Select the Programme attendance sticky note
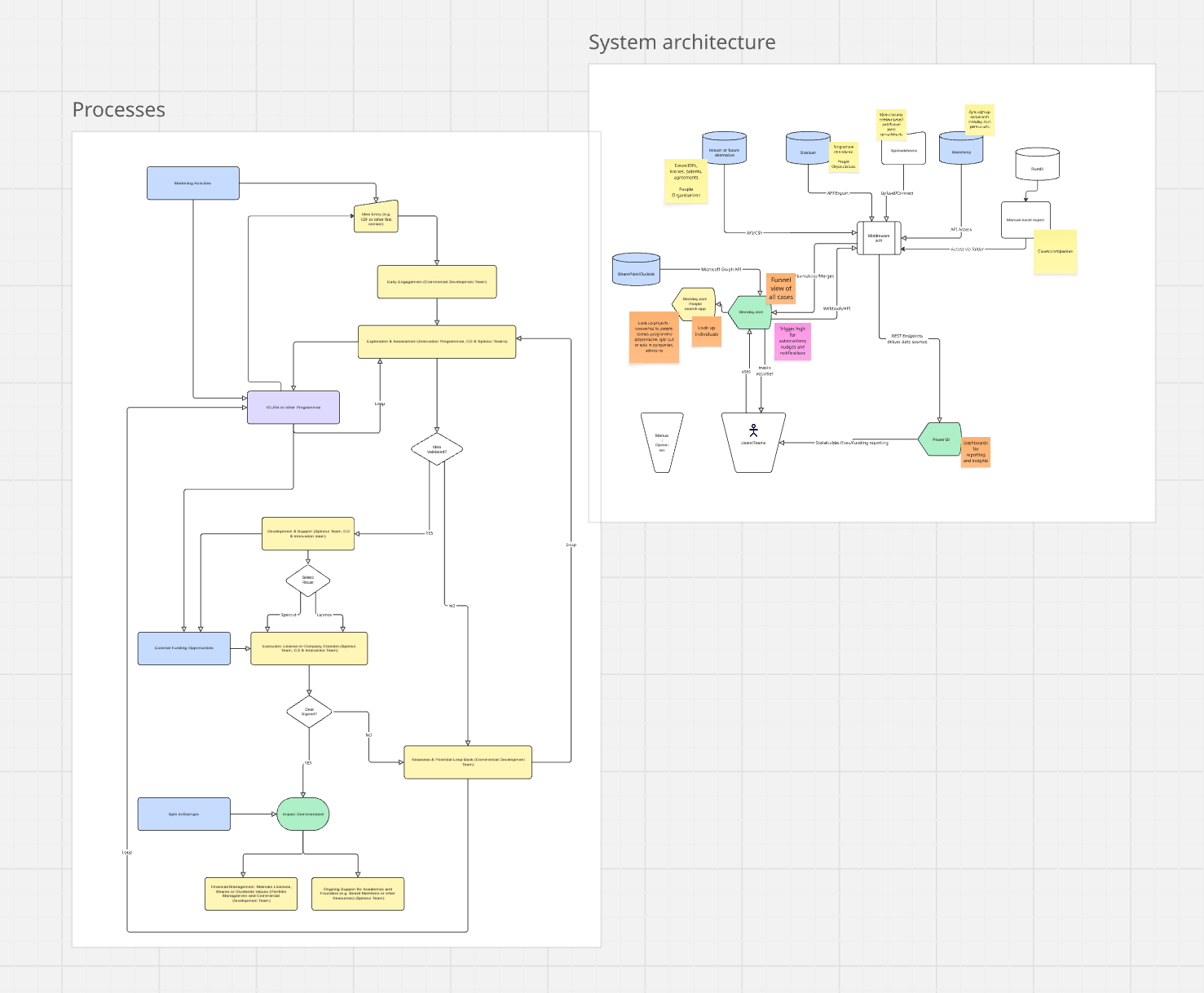This screenshot has height=993, width=1204. [844, 157]
